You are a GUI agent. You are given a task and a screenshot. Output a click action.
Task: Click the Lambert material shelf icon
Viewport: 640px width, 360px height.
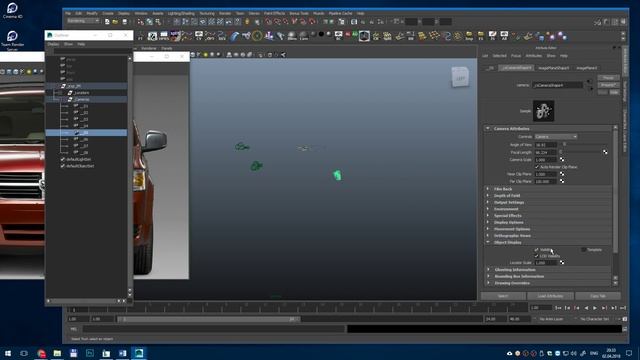click(304, 36)
